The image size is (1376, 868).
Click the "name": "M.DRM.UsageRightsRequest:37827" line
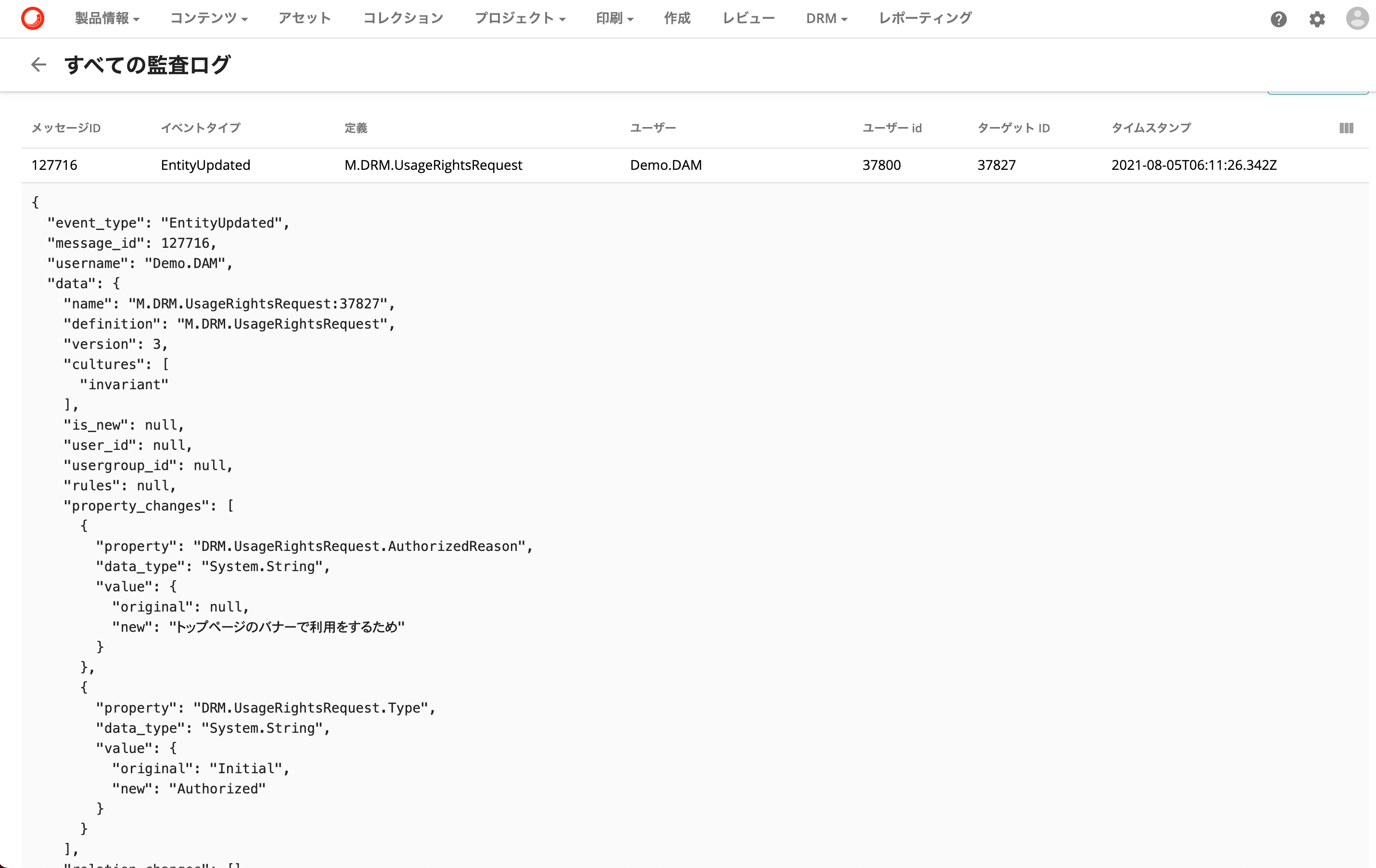pos(229,304)
